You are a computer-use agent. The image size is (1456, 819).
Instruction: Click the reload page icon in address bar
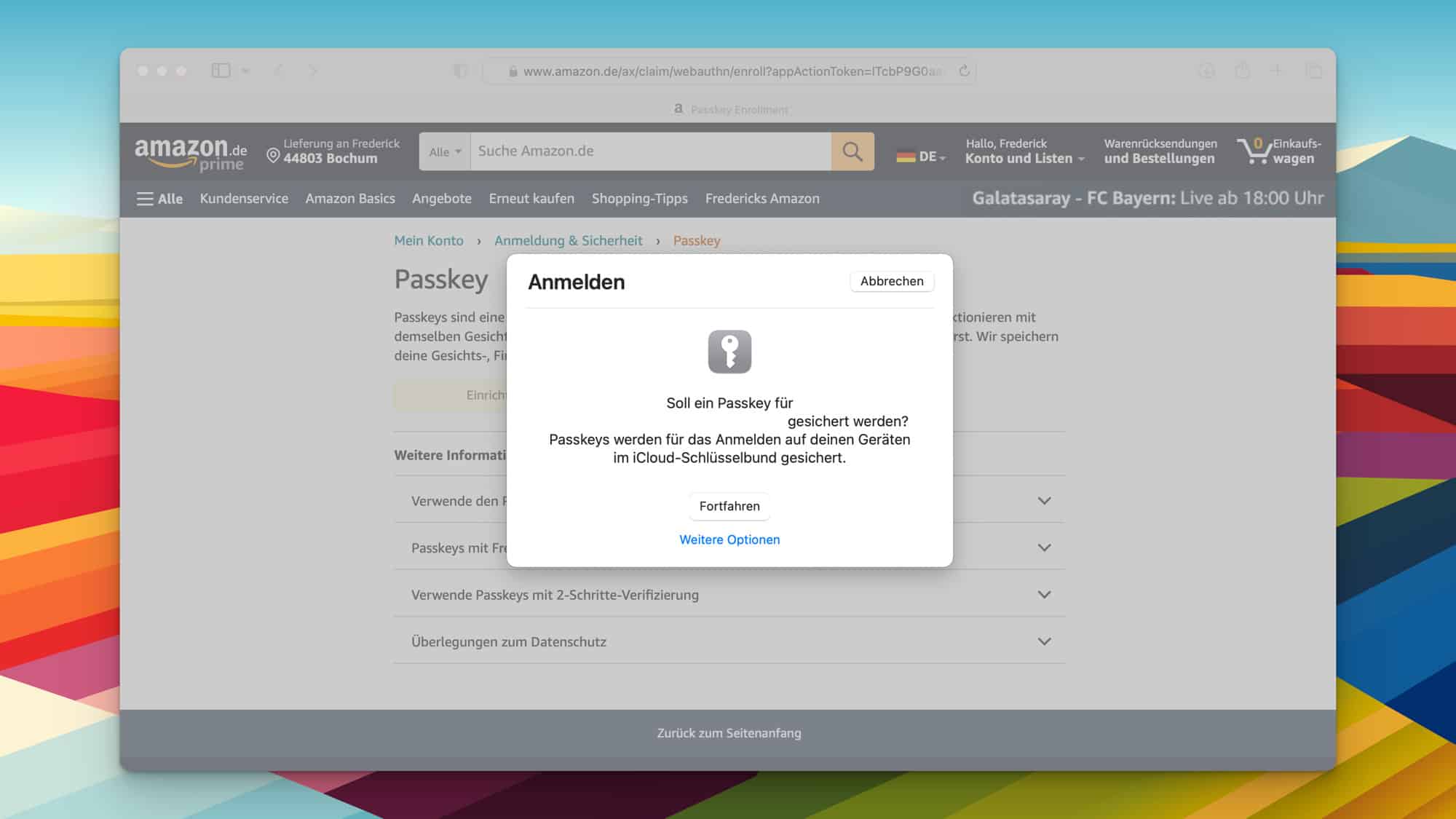coord(964,71)
